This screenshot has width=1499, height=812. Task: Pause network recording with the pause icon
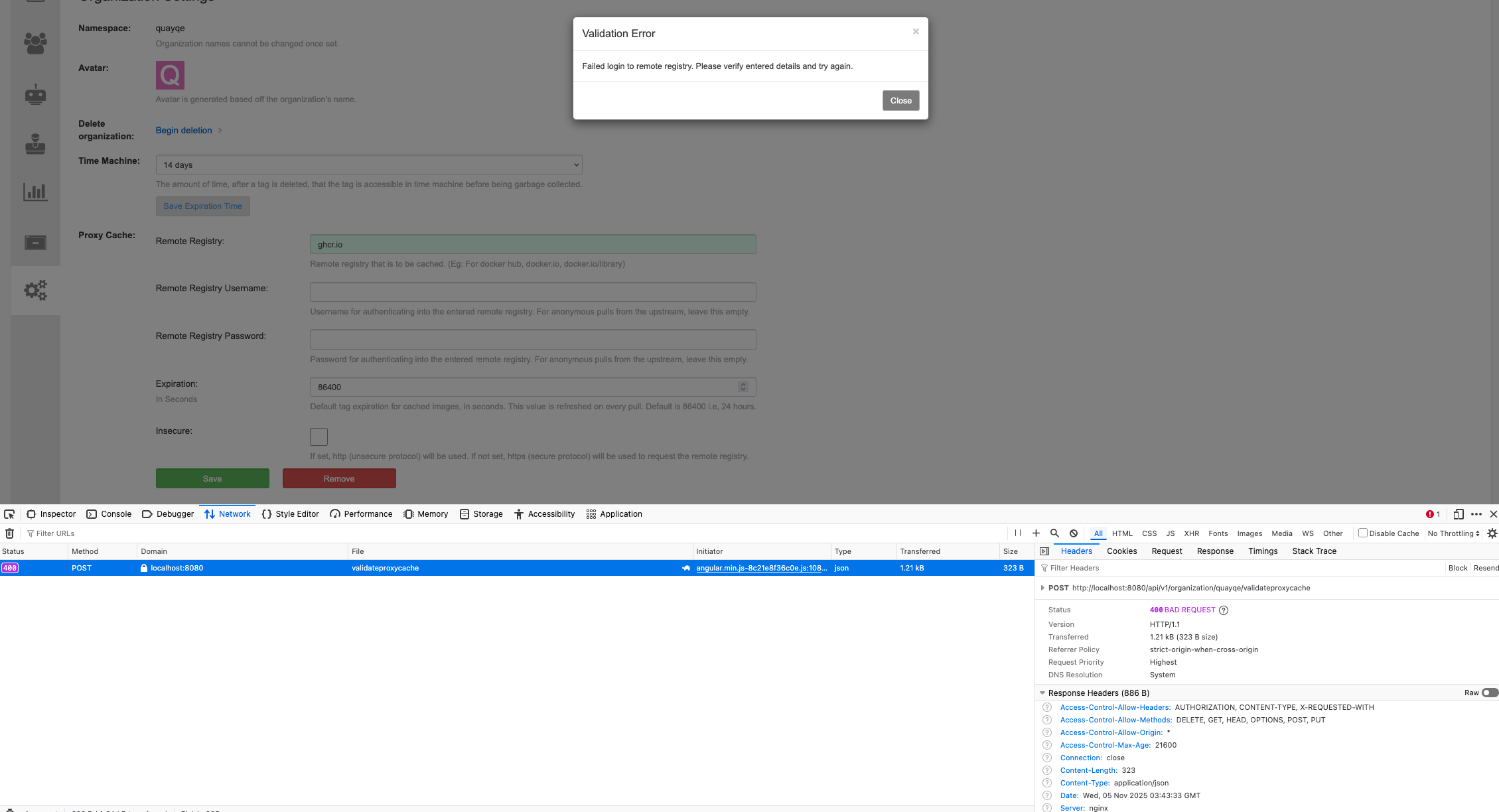1017,533
